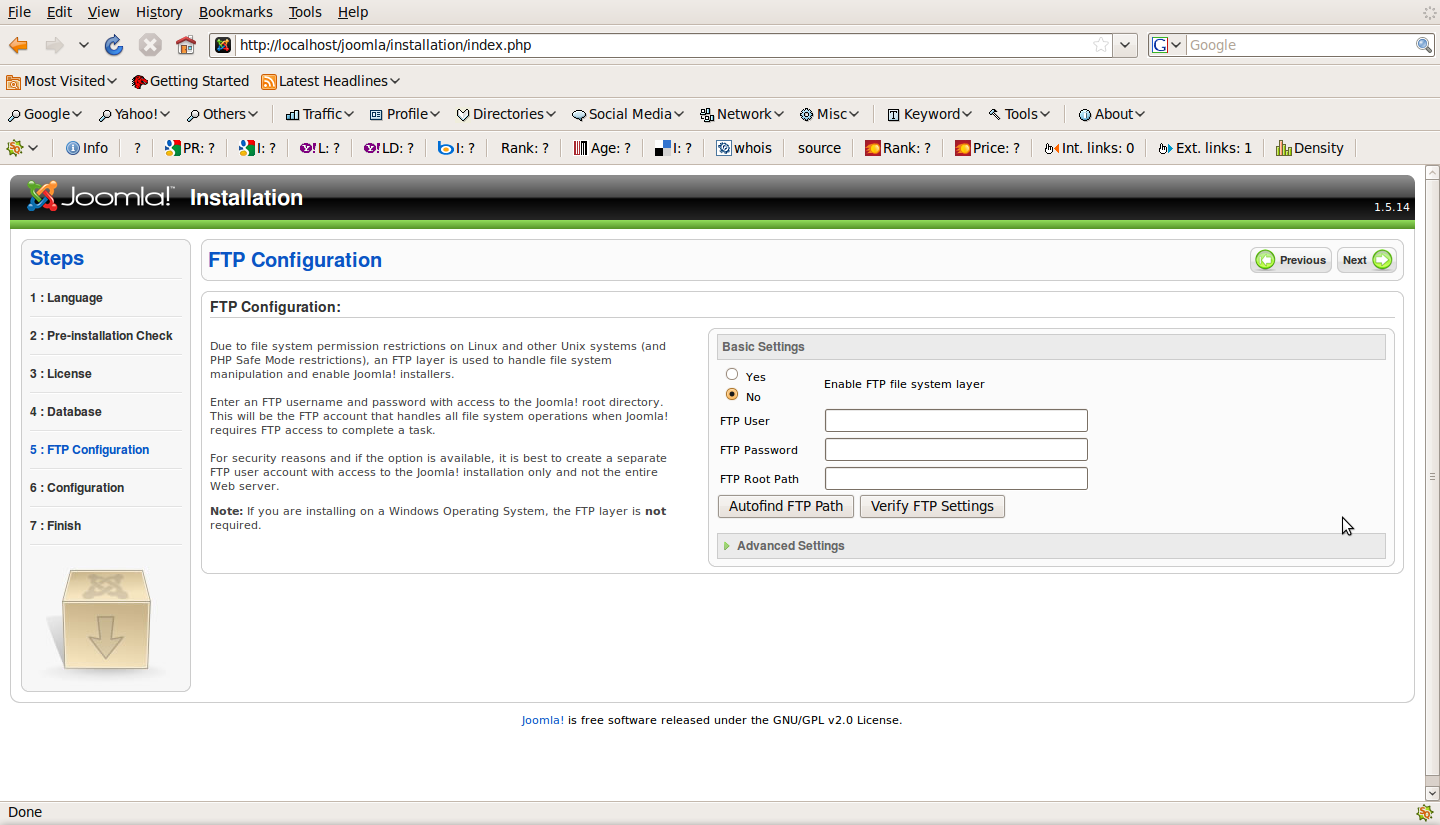
Task: Click the source toolbar item
Action: click(x=819, y=148)
